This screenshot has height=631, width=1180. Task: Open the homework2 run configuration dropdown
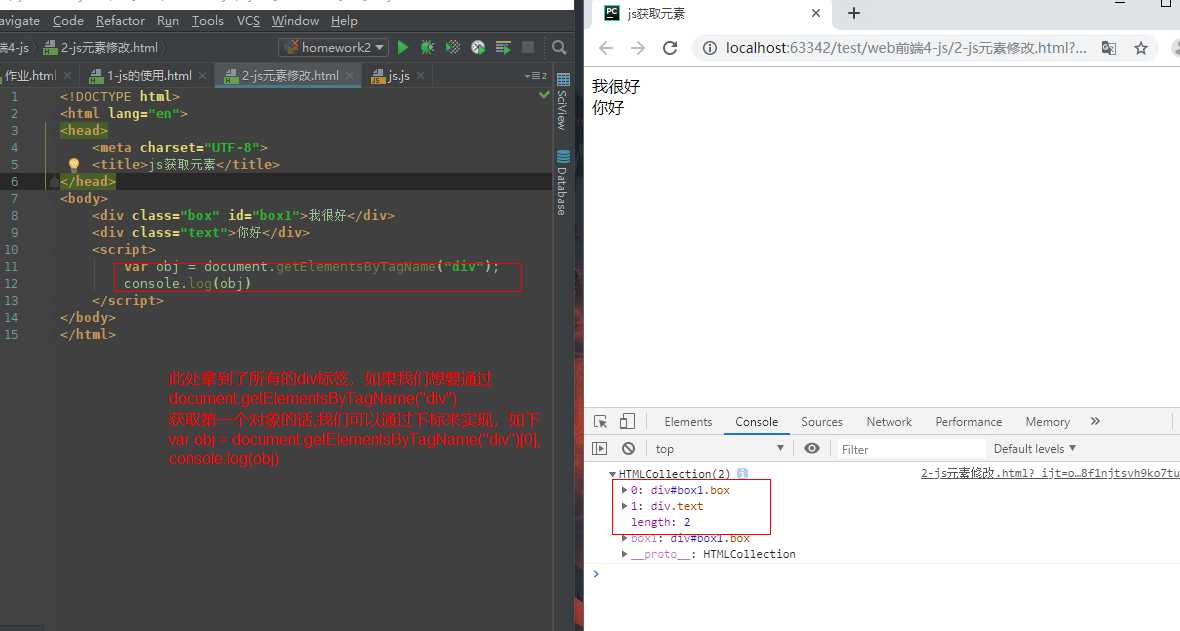[333, 47]
